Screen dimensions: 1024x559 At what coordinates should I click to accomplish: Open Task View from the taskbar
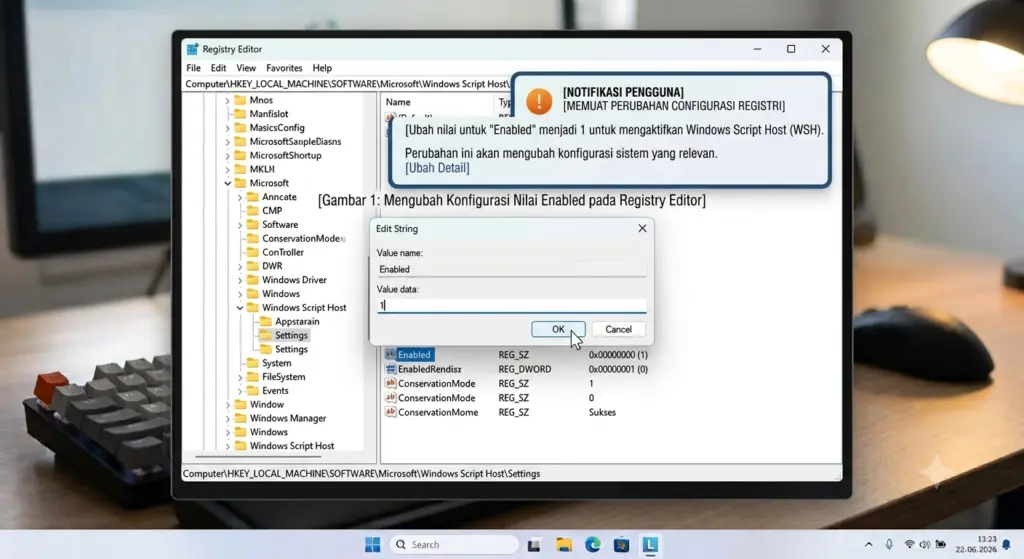click(534, 545)
